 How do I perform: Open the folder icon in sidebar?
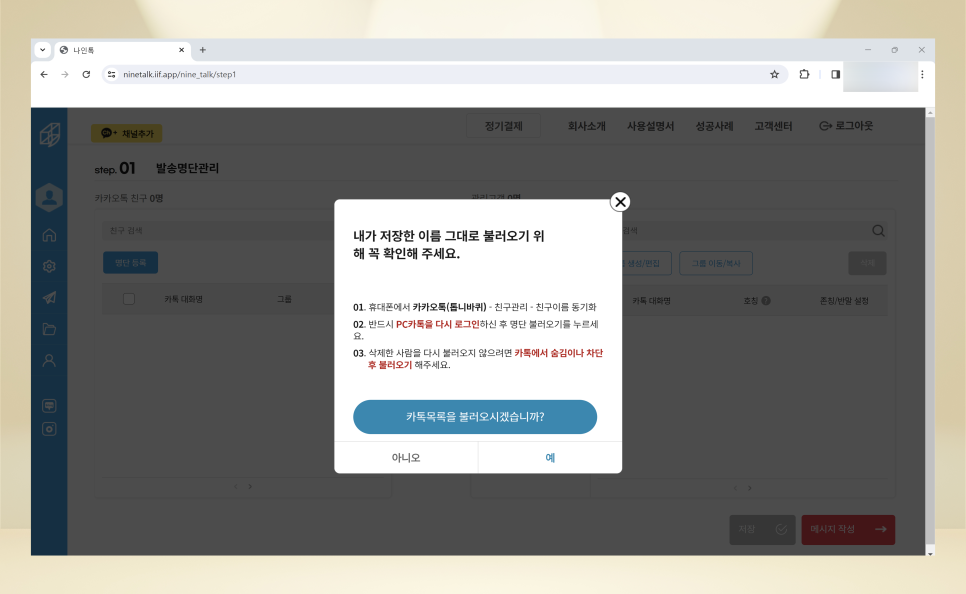pyautogui.click(x=49, y=329)
